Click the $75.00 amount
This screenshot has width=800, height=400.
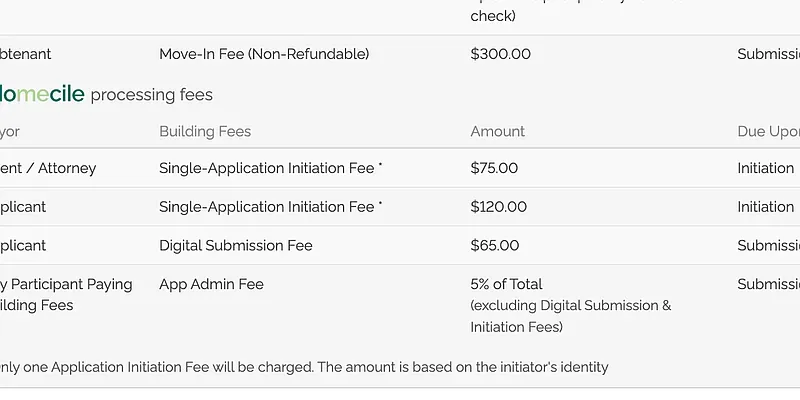pos(494,168)
